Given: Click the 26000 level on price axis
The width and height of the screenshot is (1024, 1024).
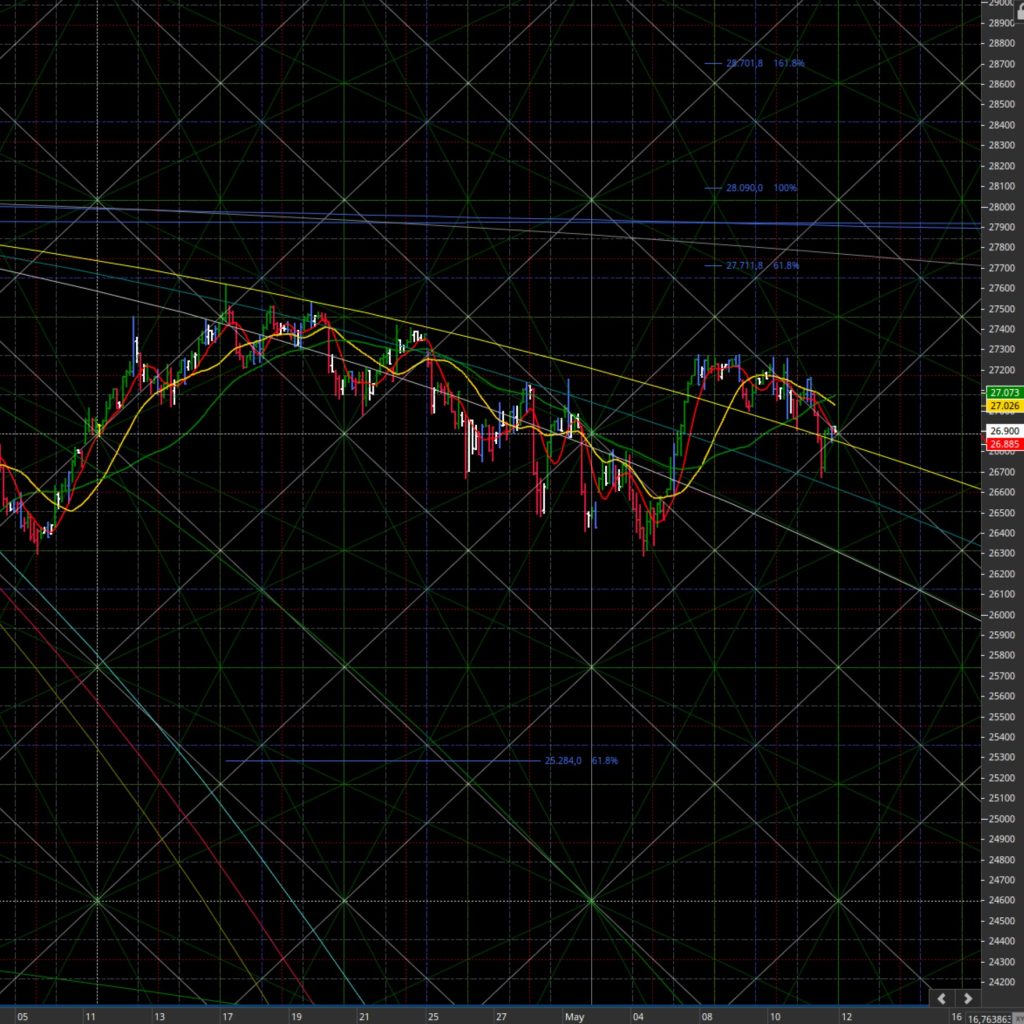Looking at the screenshot, I should tap(1001, 615).
